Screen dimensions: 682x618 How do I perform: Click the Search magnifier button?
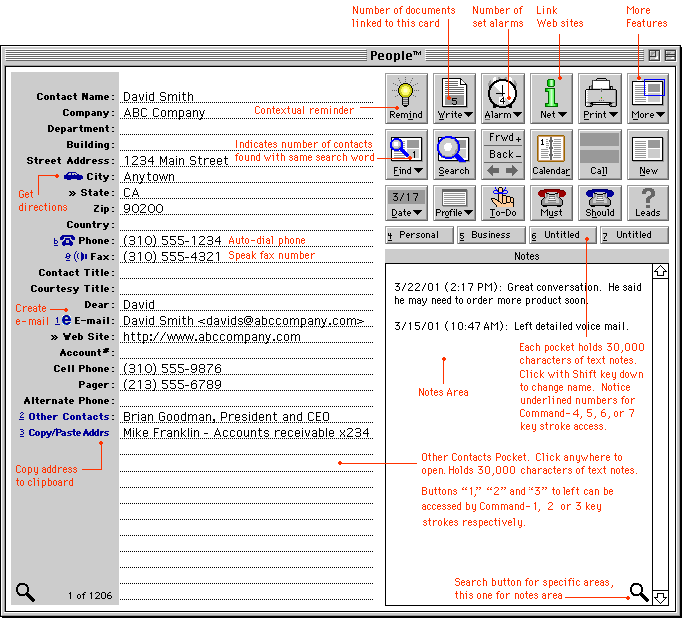[453, 154]
